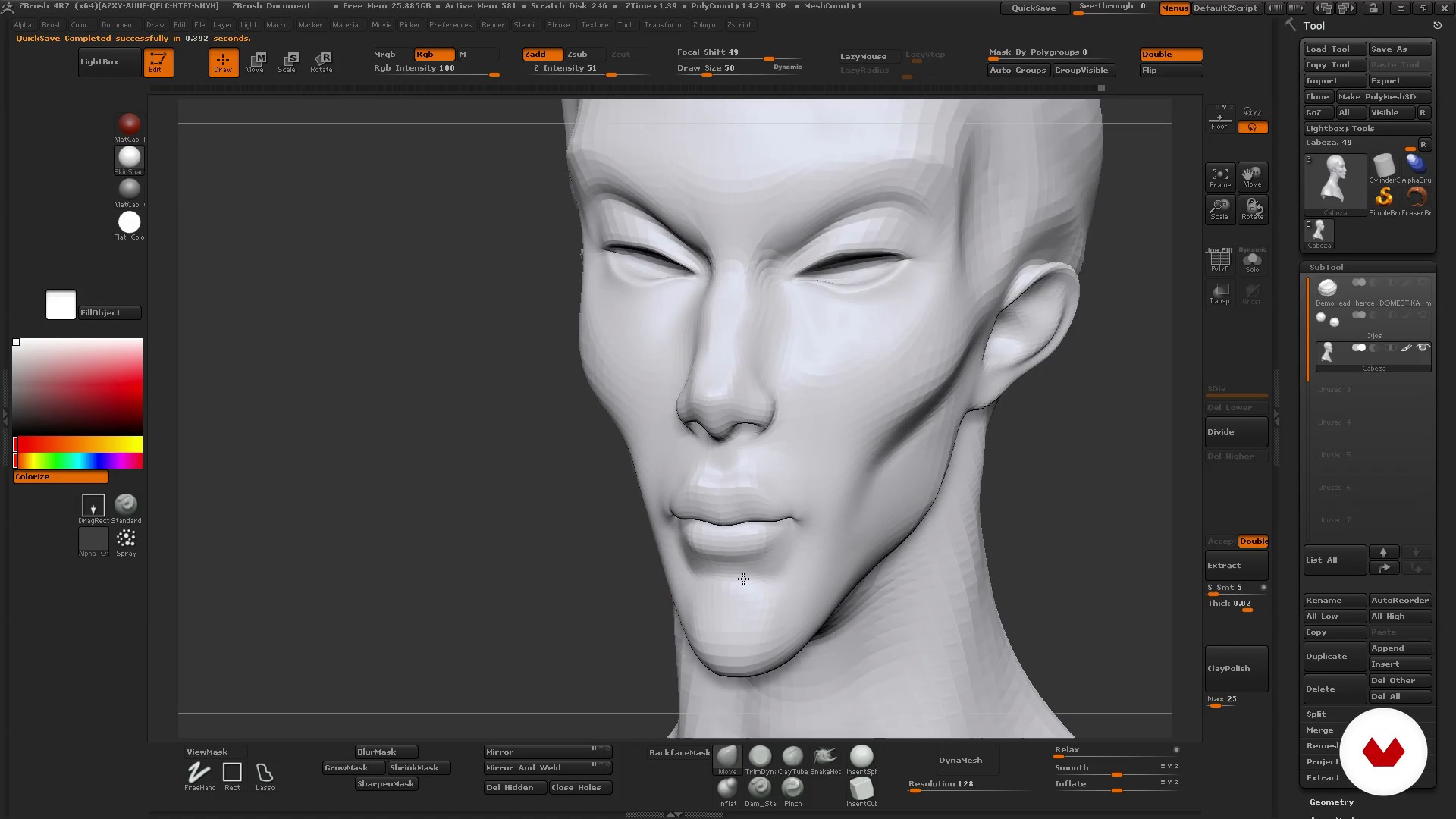Select the Draw mode icon
The image size is (1456, 819).
(x=223, y=62)
